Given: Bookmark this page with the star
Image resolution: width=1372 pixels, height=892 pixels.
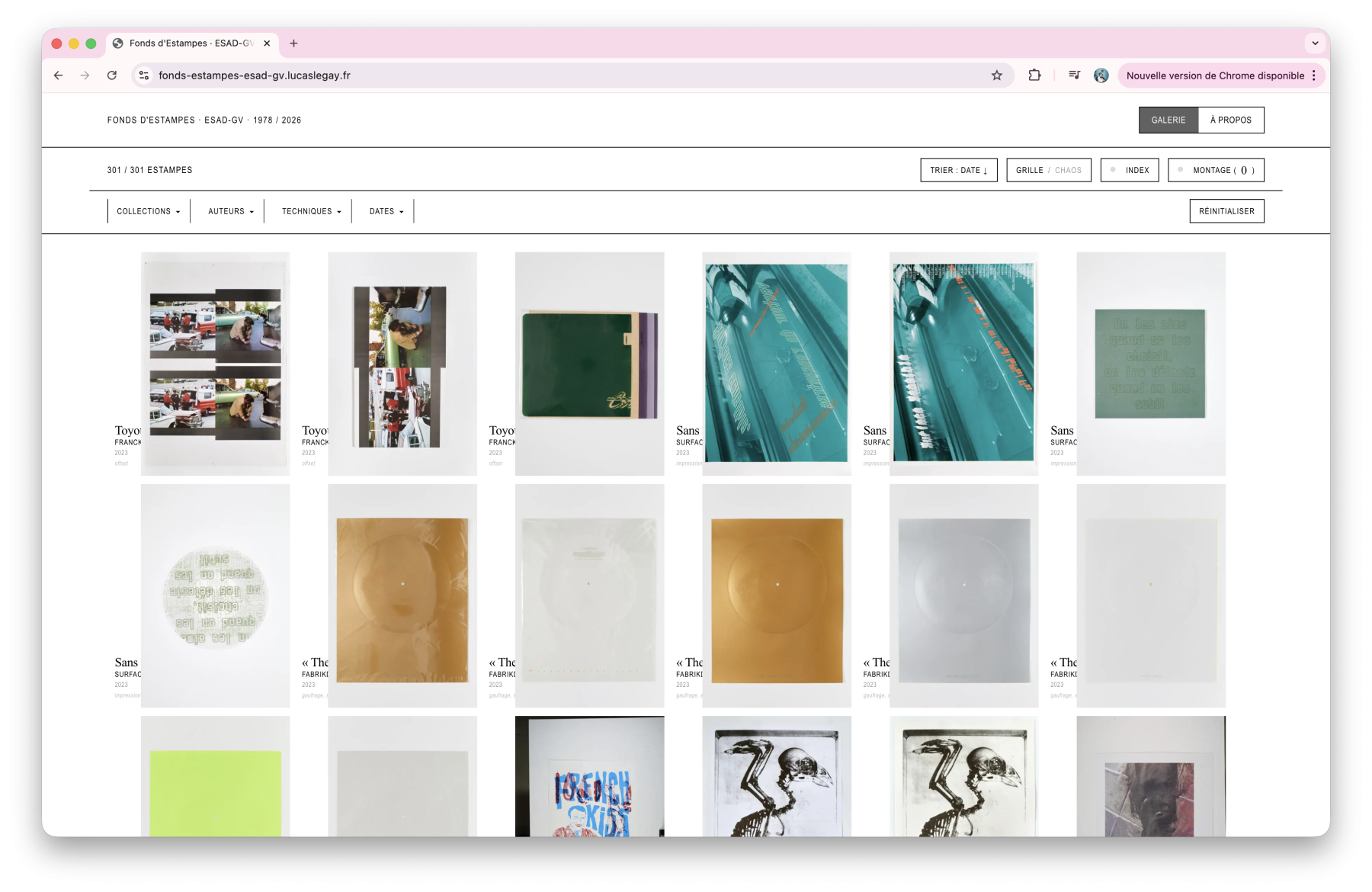Looking at the screenshot, I should 996,75.
